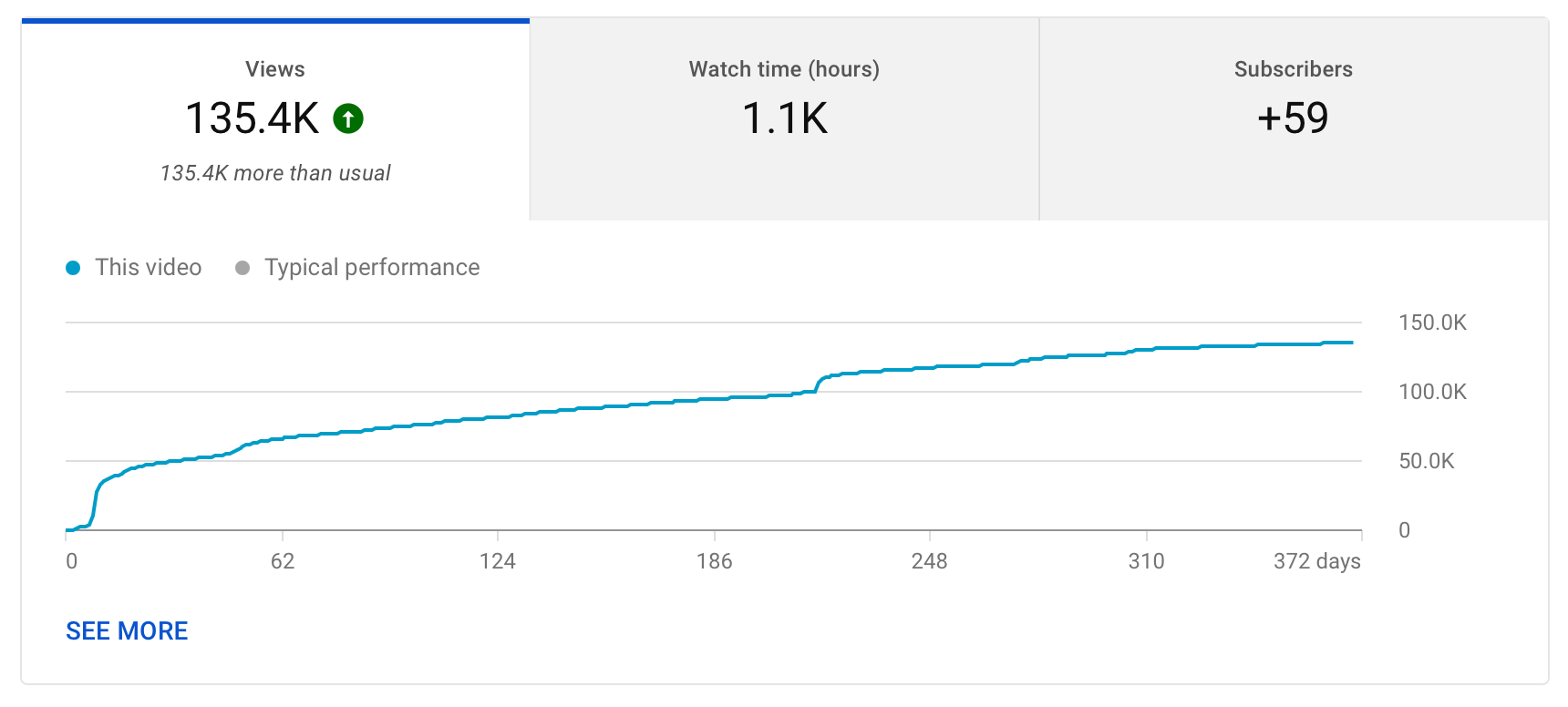The height and width of the screenshot is (707, 1568).
Task: Expand details with the SEE MORE control
Action: coord(126,630)
